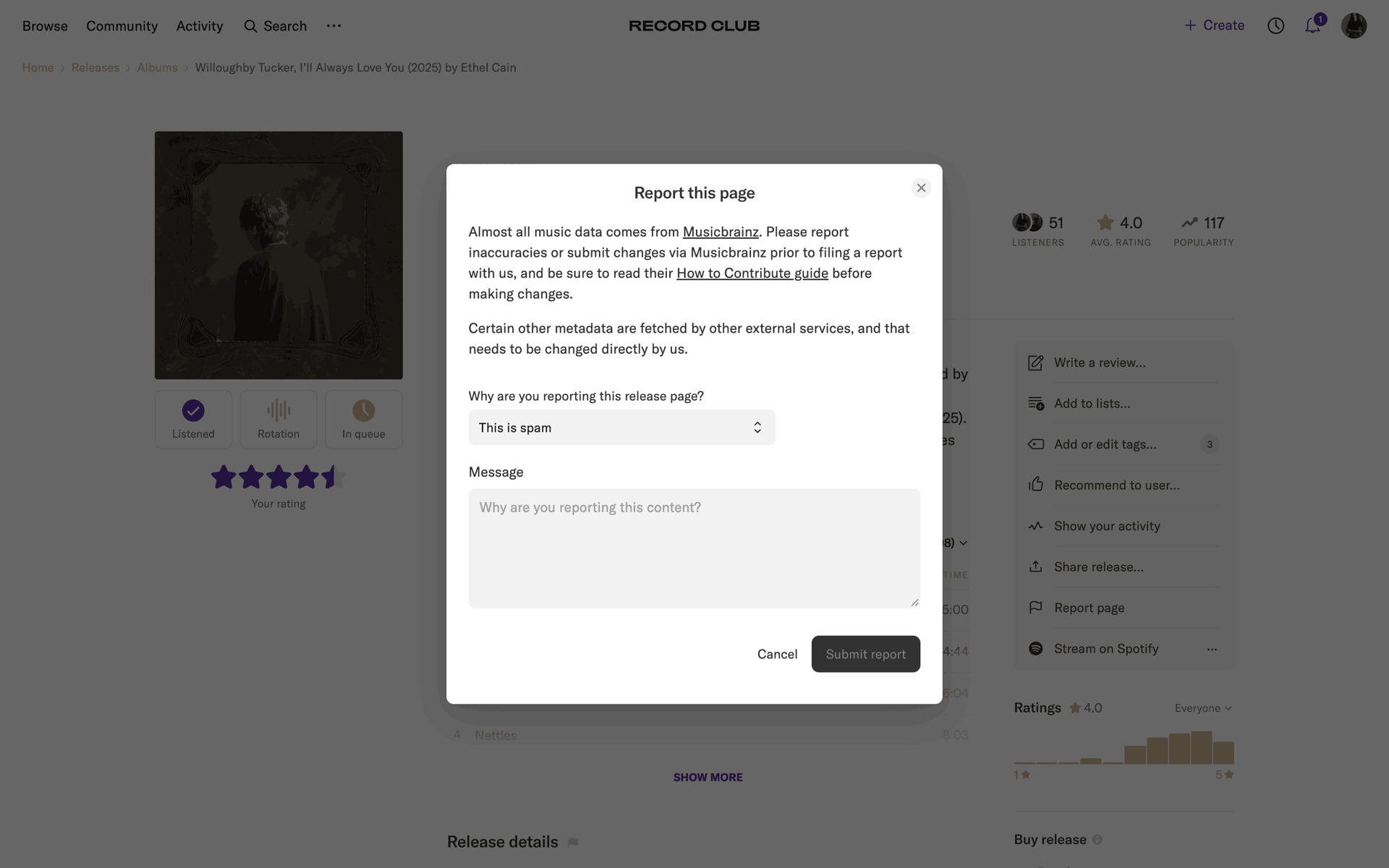The width and height of the screenshot is (1389, 868).
Task: Expand the Everyone ratings filter
Action: (x=1203, y=708)
